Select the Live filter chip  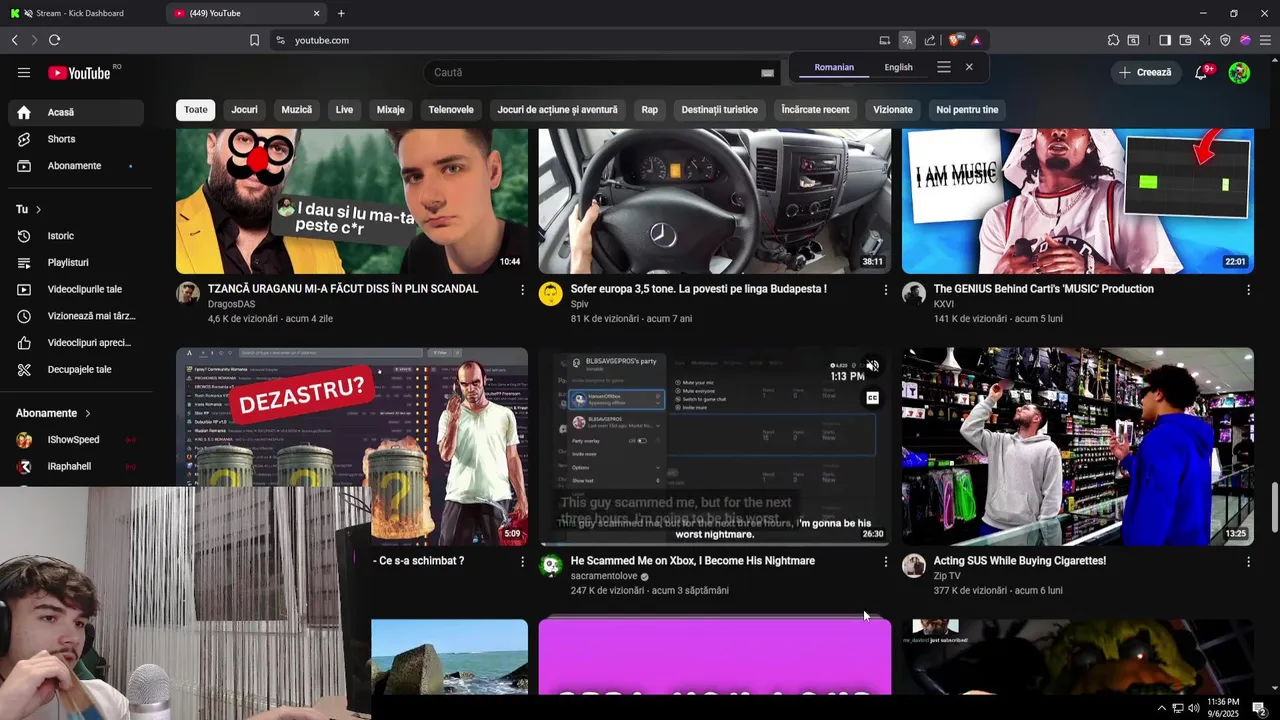(344, 110)
